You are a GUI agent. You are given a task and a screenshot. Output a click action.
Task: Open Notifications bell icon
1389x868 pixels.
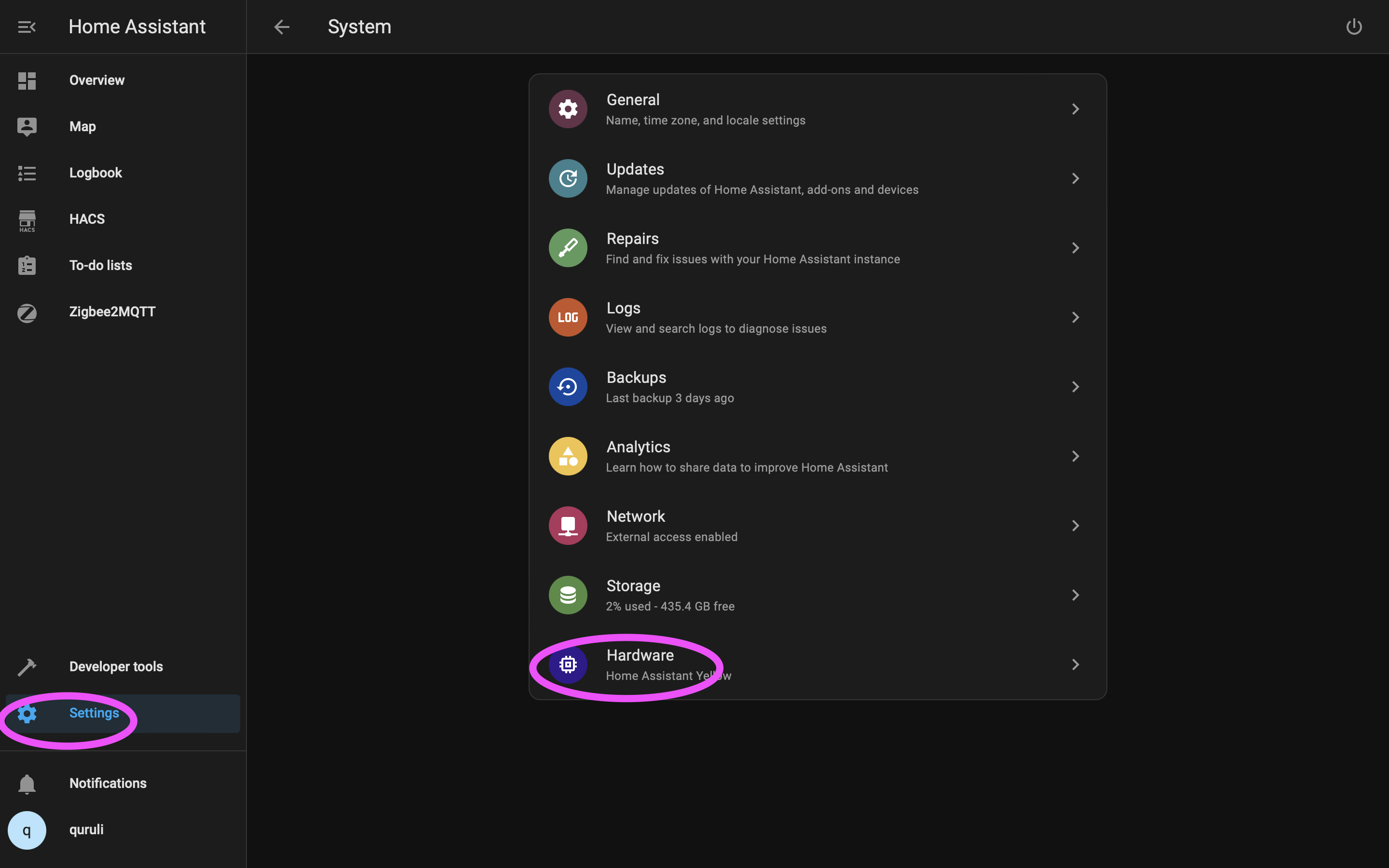pos(27,784)
